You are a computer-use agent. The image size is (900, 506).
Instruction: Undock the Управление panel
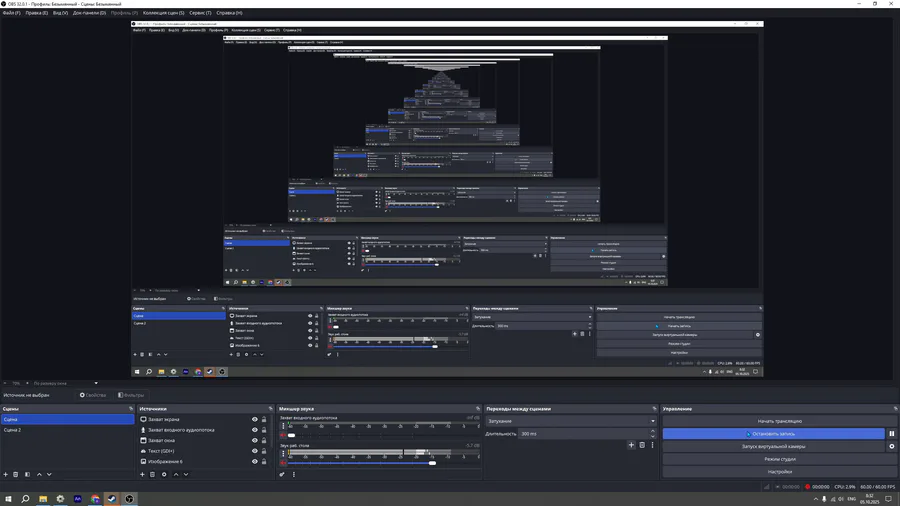point(895,408)
